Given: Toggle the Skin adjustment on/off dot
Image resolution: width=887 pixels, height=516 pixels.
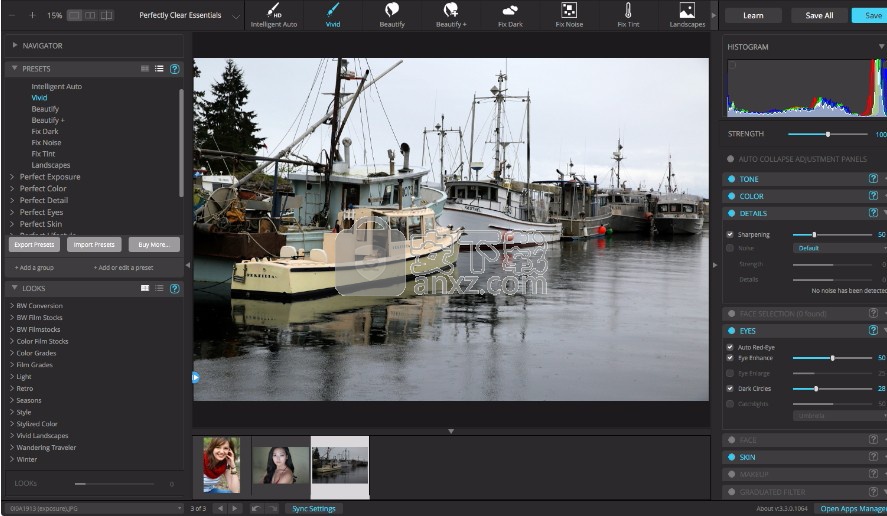Looking at the screenshot, I should pos(731,457).
